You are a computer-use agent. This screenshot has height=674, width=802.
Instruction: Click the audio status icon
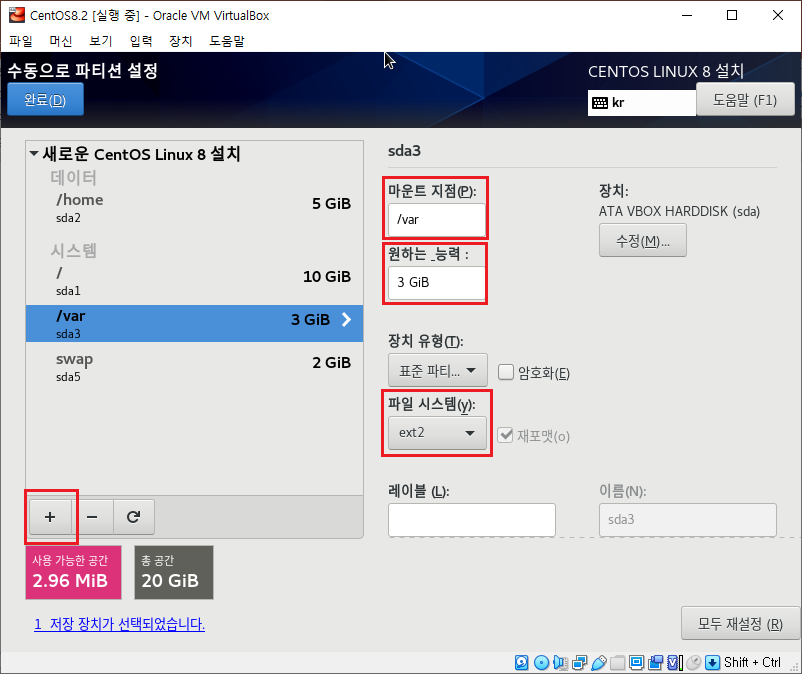561,663
